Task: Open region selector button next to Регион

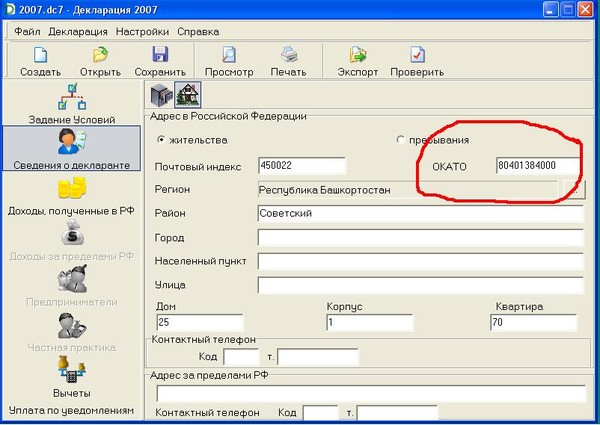Action: coord(572,189)
